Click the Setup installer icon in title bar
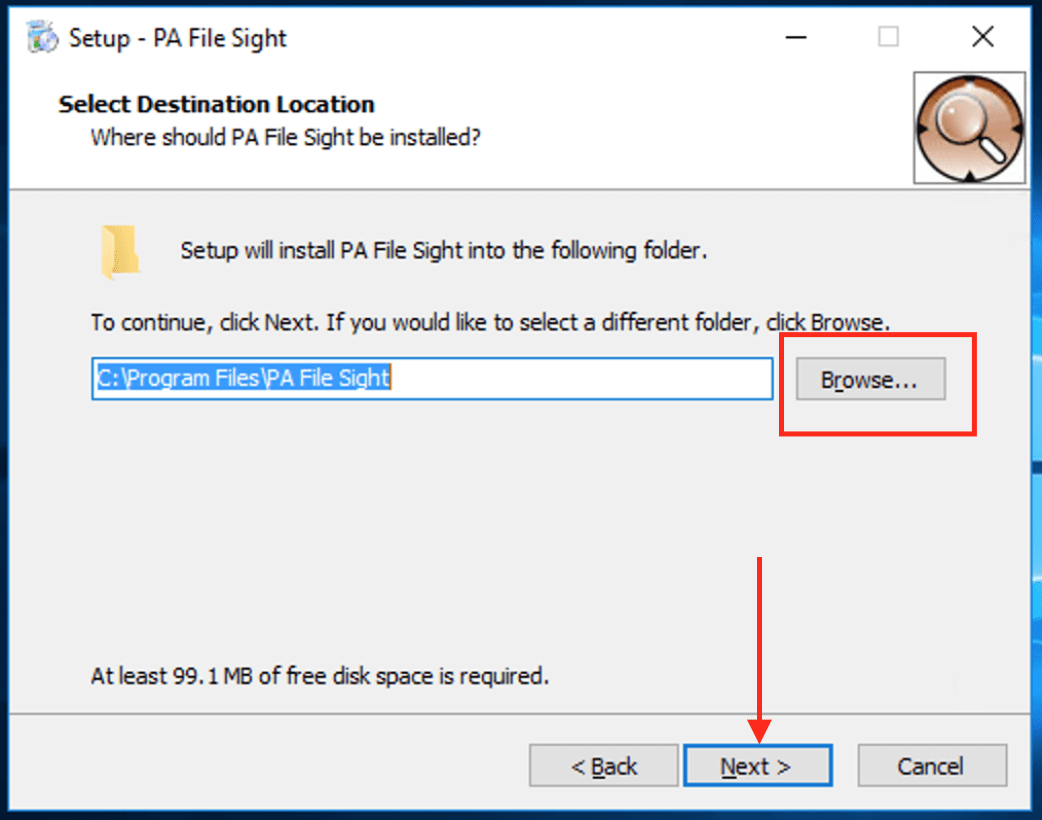This screenshot has width=1042, height=820. (x=42, y=38)
